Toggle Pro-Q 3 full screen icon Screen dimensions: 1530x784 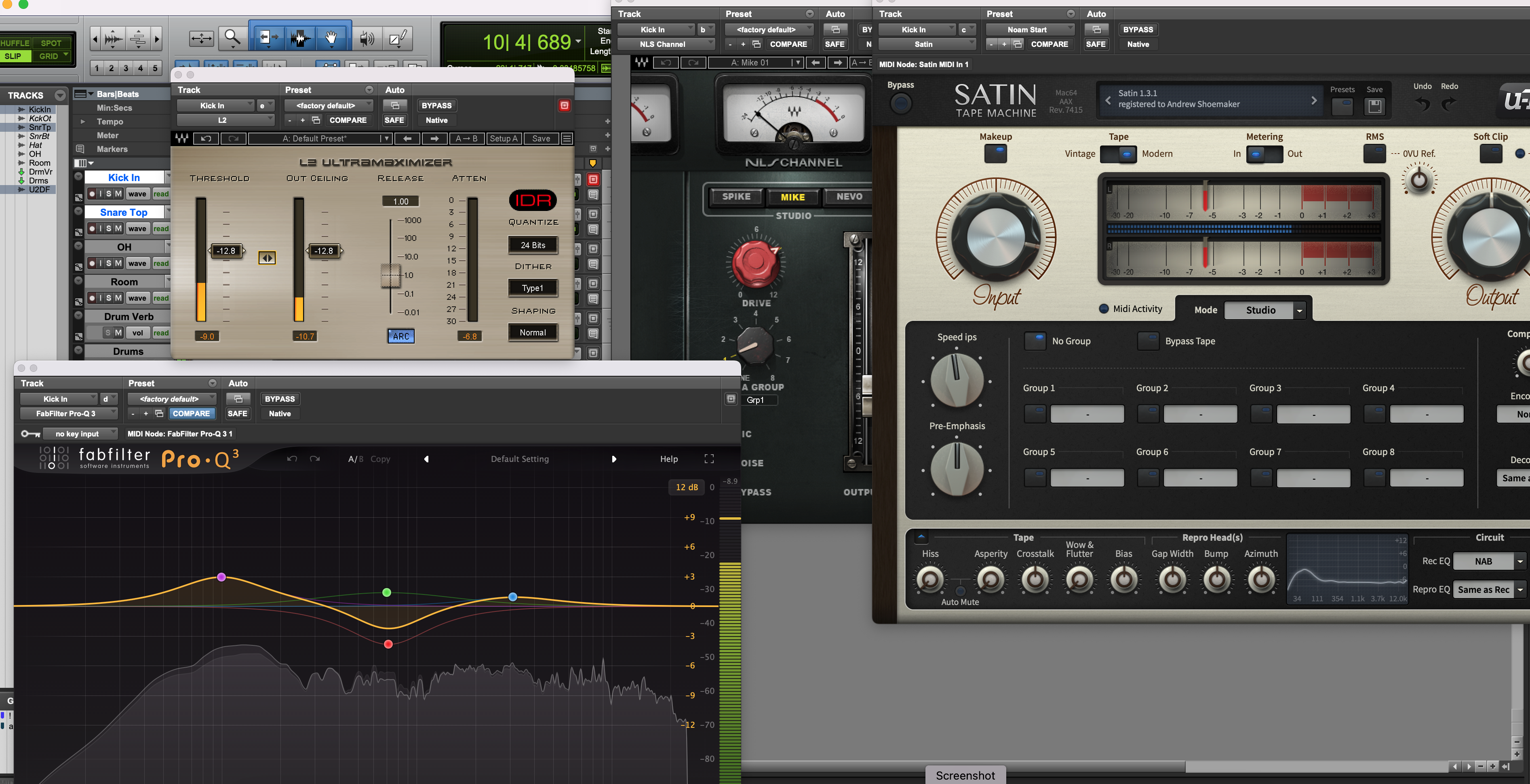click(x=709, y=459)
